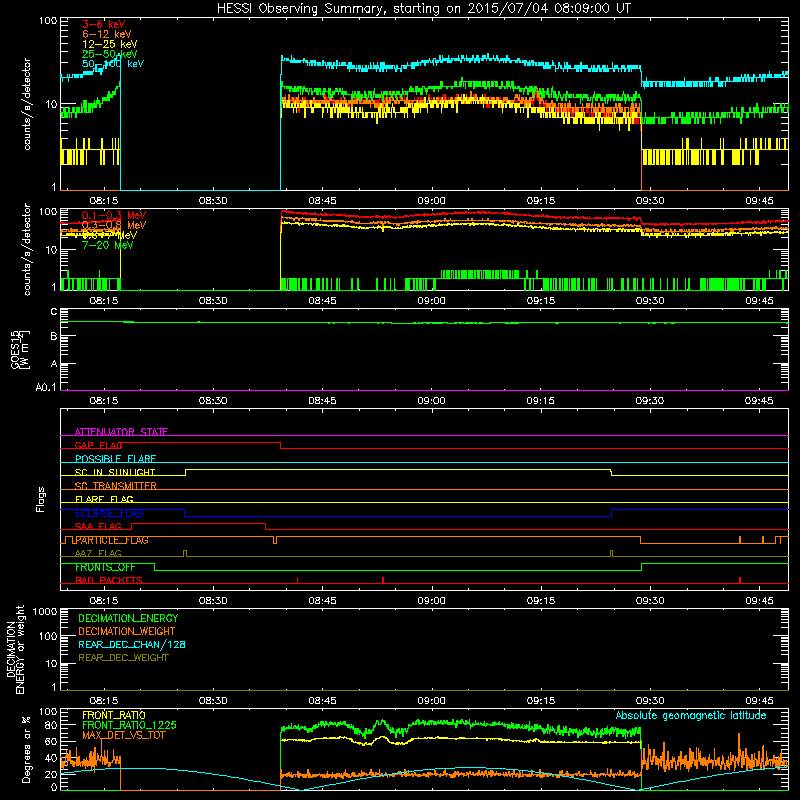Click the 7-20 MeV legend label
Image resolution: width=800 pixels, height=800 pixels.
point(107,245)
